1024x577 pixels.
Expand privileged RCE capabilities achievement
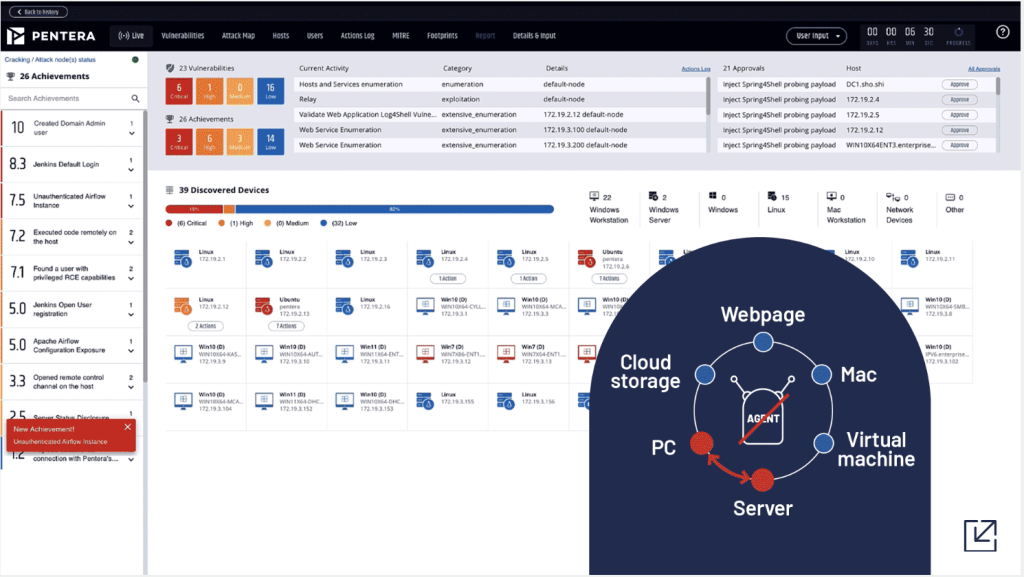pos(132,279)
